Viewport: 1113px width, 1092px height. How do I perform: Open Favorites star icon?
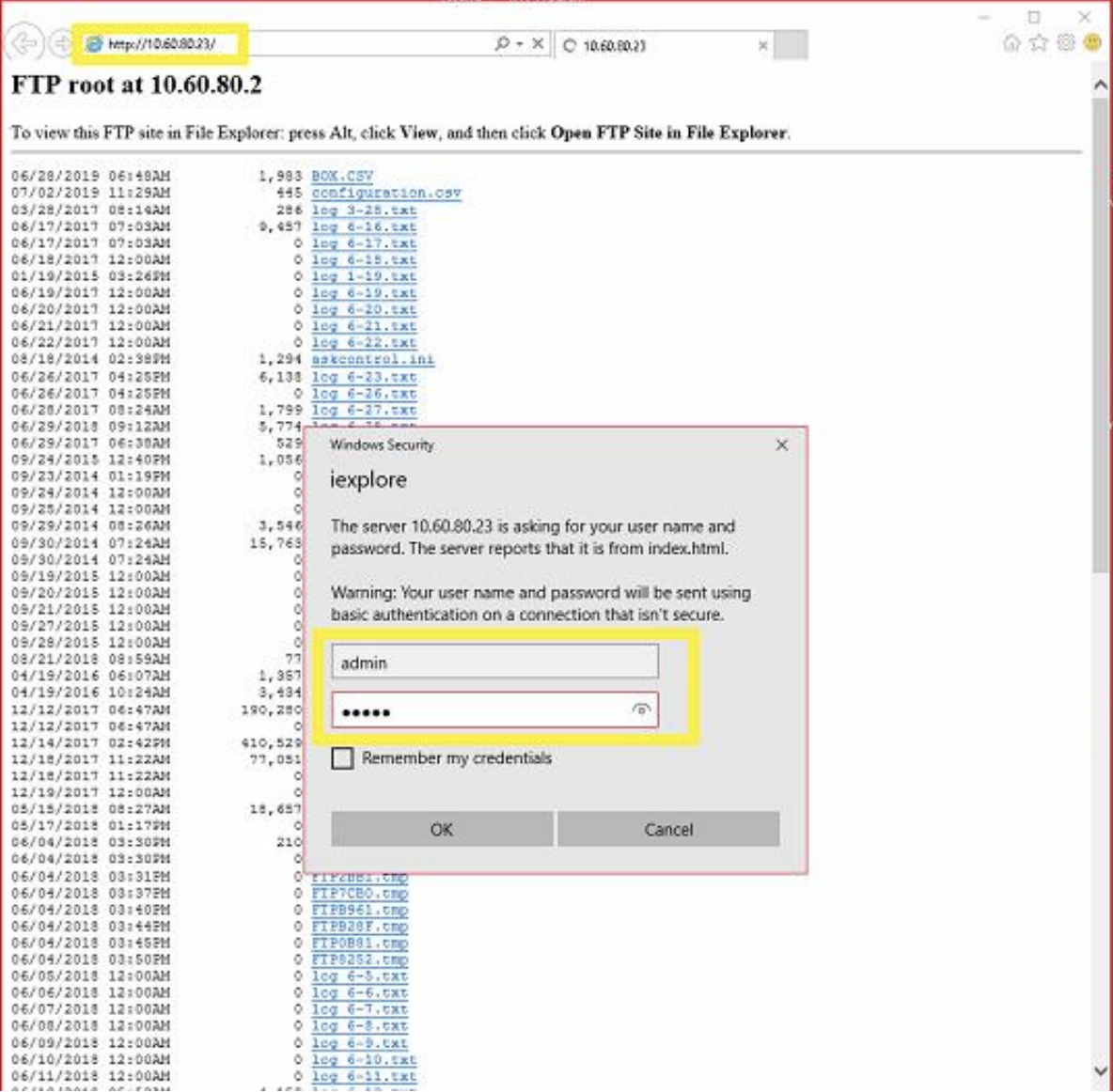[1039, 43]
